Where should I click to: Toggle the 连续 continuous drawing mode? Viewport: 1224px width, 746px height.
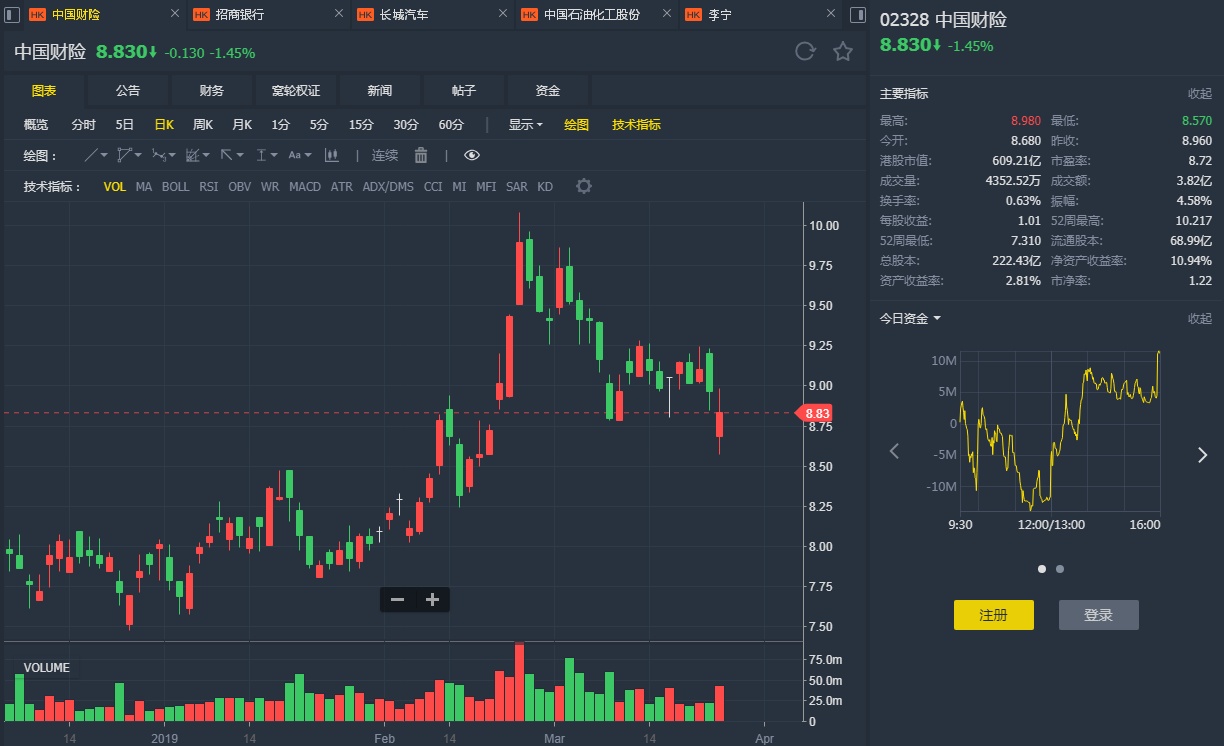pyautogui.click(x=385, y=155)
